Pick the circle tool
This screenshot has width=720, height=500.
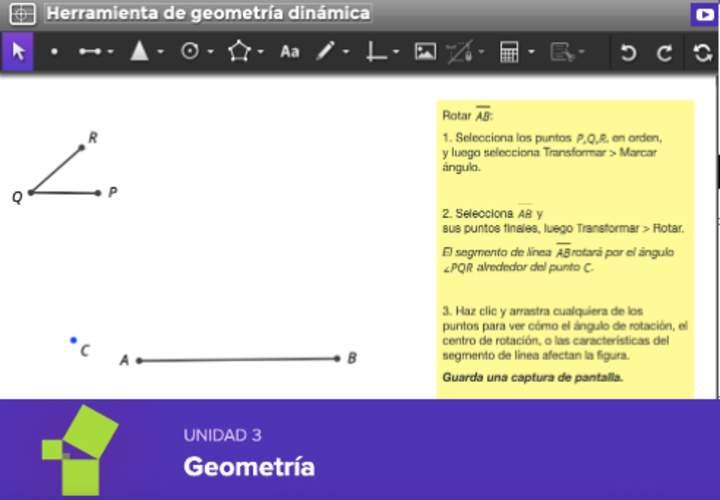pyautogui.click(x=190, y=52)
